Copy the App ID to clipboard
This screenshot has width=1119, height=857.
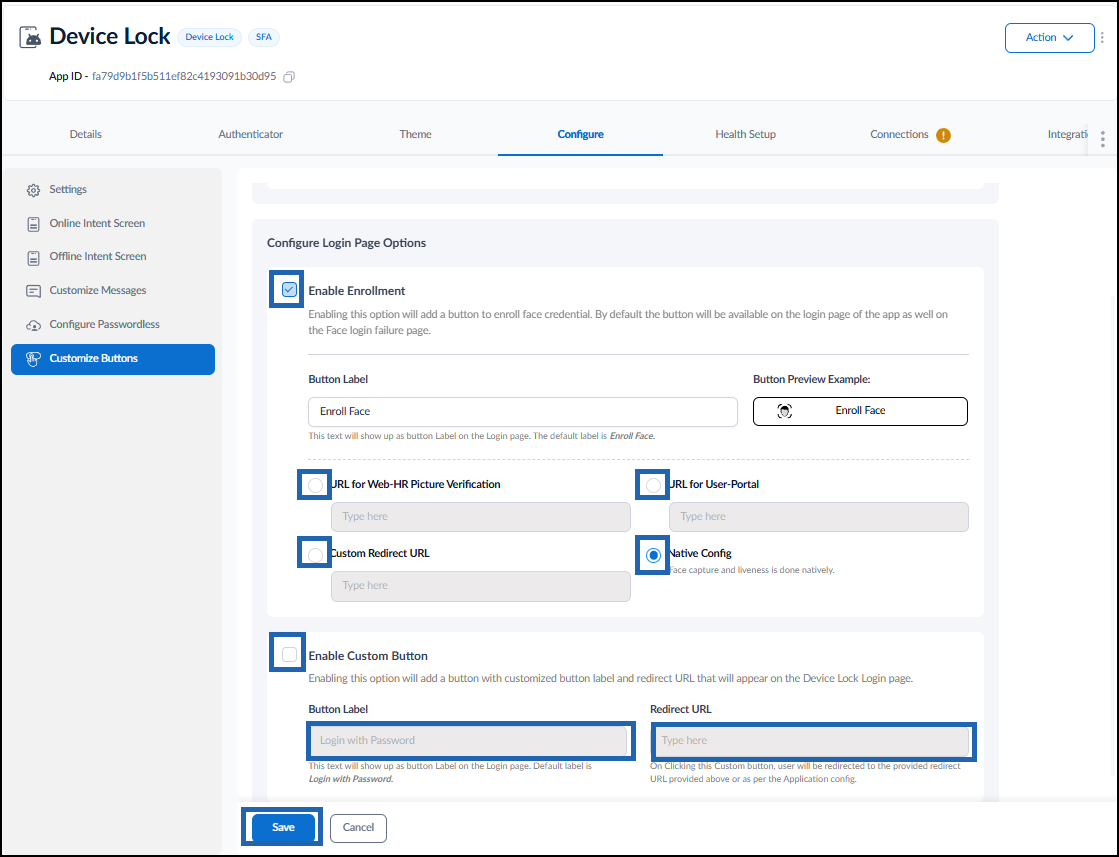[289, 77]
